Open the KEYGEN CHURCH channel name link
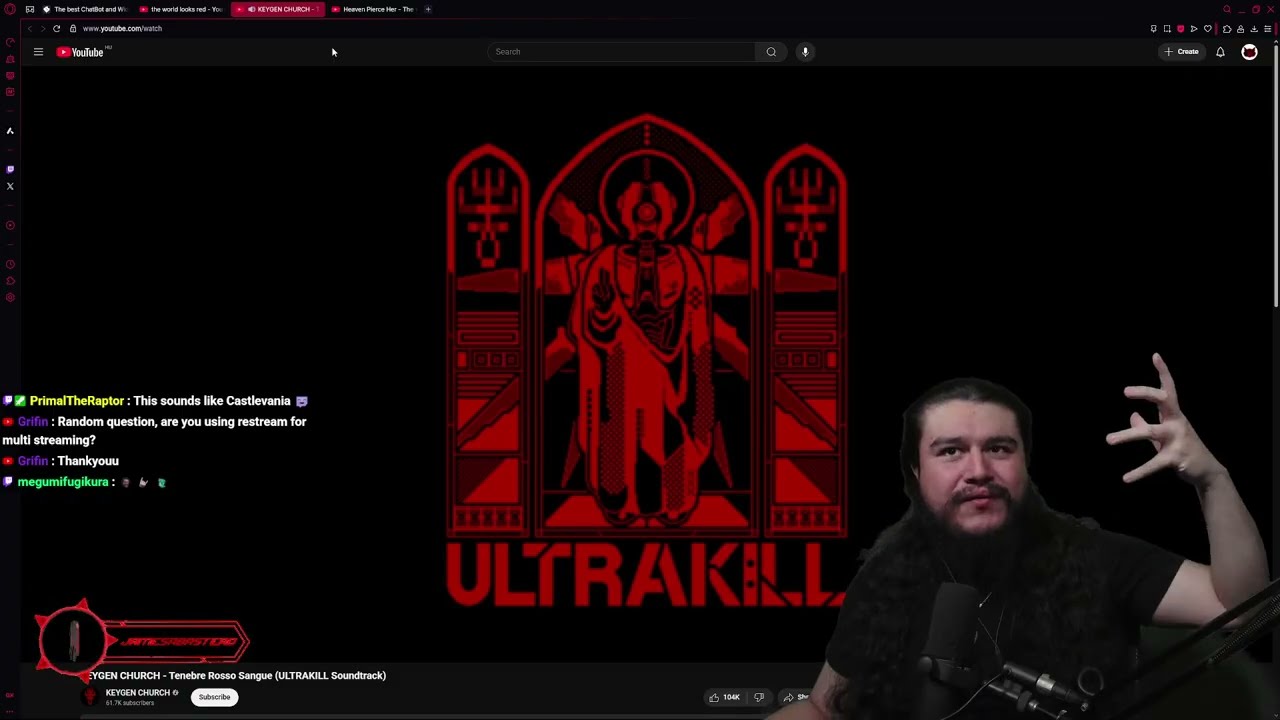Viewport: 1280px width, 720px height. tap(138, 693)
